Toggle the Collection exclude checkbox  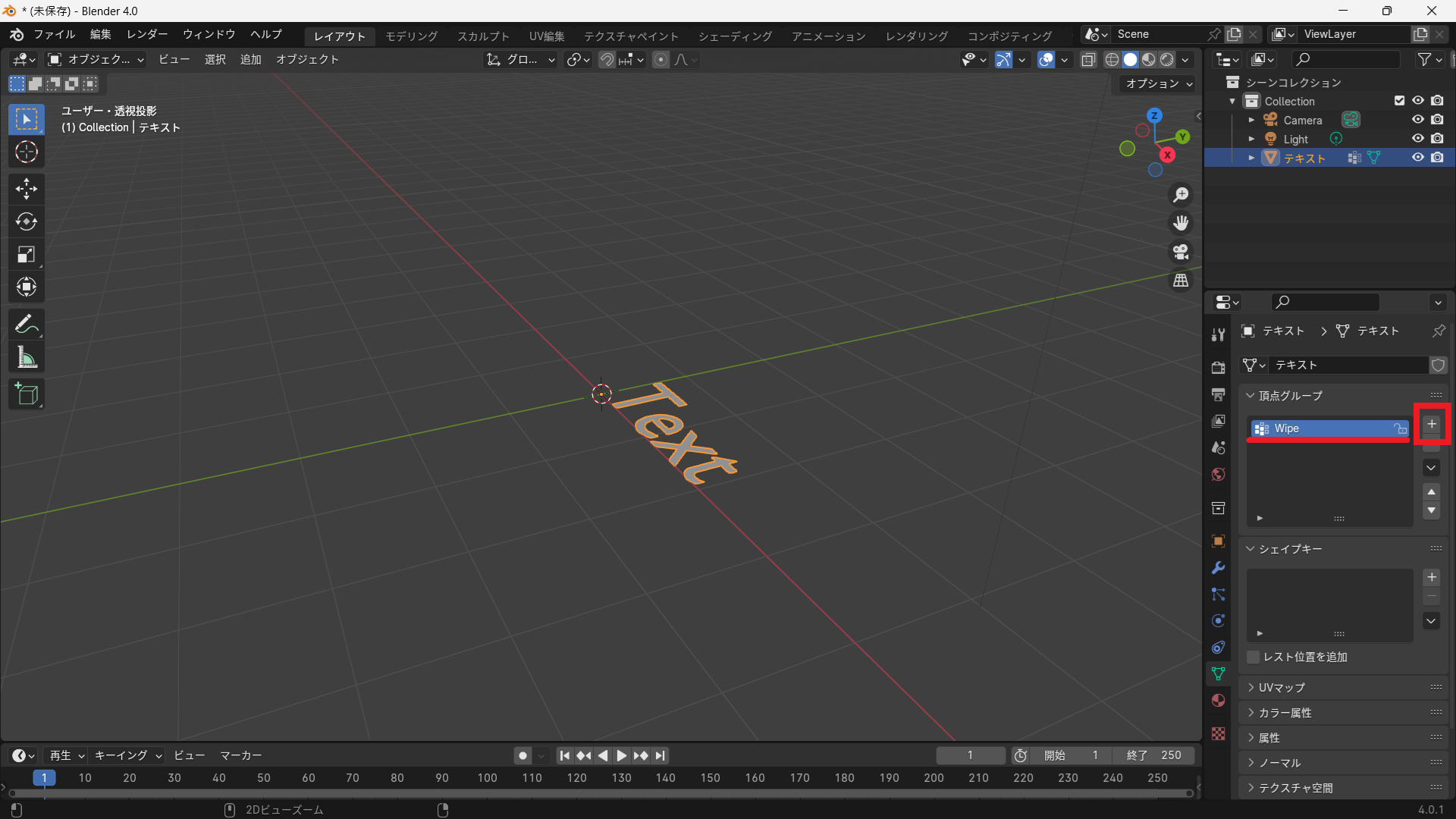click(x=1399, y=101)
